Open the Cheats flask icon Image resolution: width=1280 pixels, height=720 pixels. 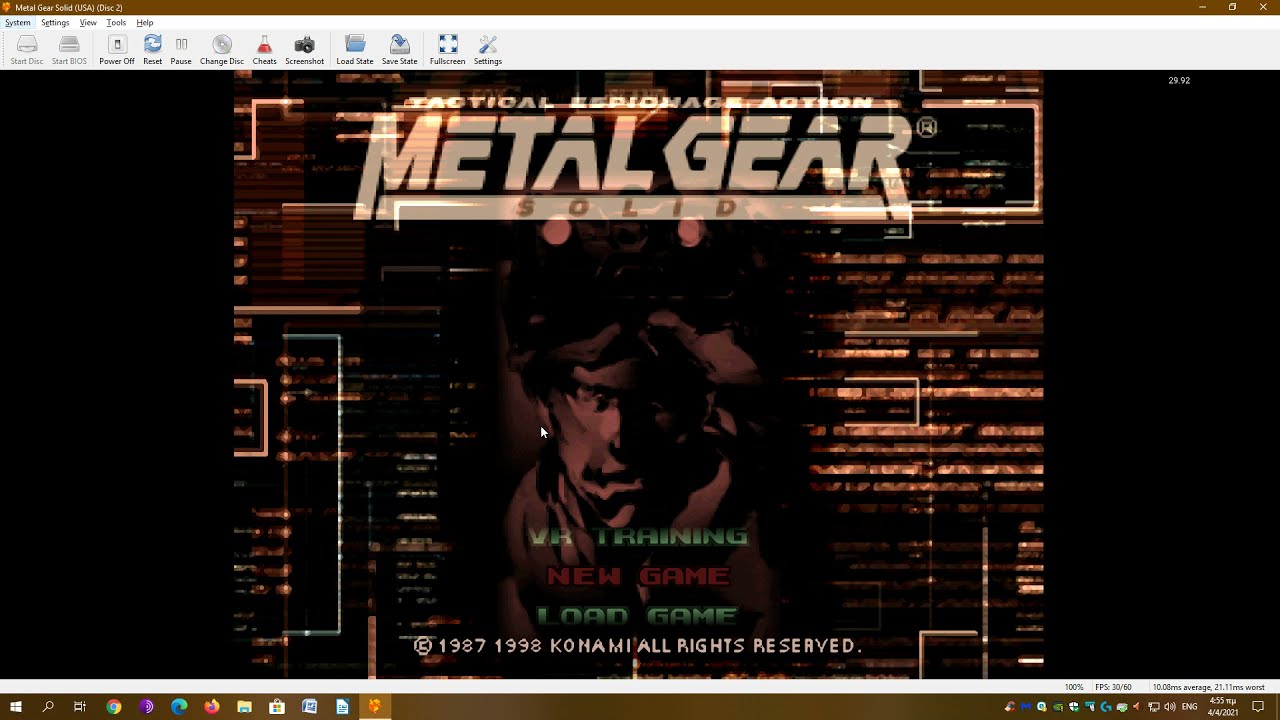[x=264, y=50]
